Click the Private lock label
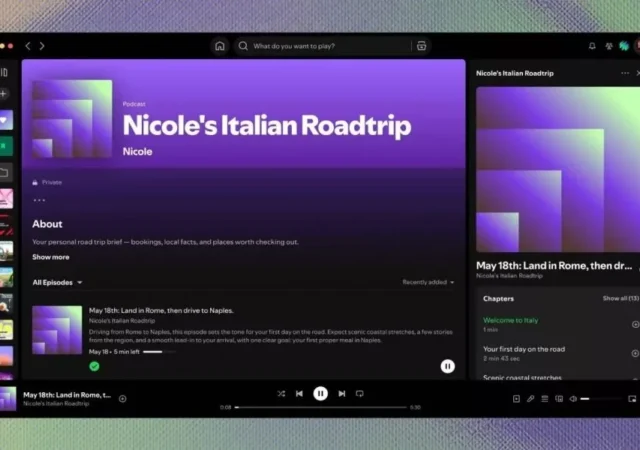Screen dimensions: 640x450 (x=47, y=182)
